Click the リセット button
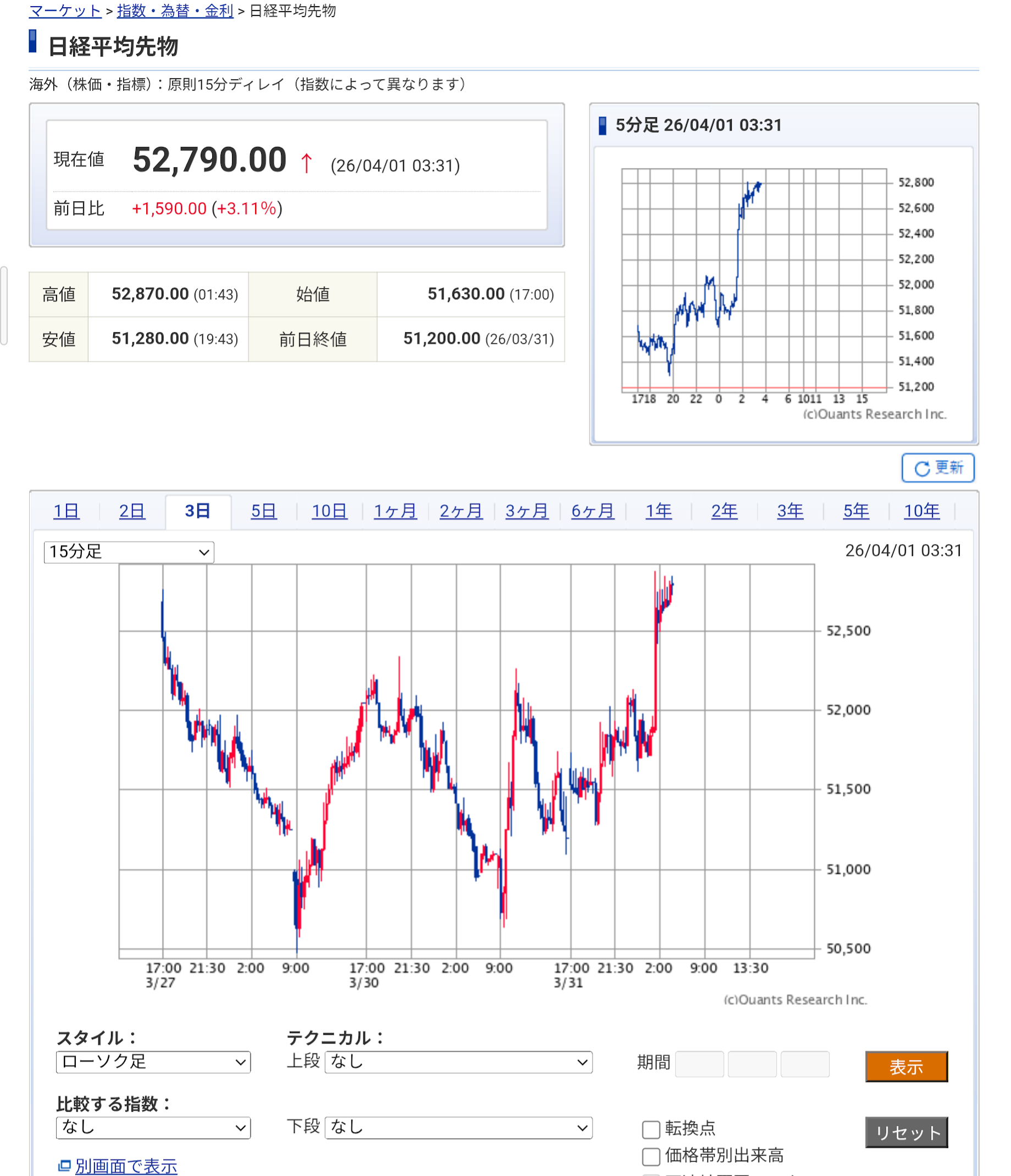Viewport: 1011px width, 1176px height. pyautogui.click(x=906, y=1133)
